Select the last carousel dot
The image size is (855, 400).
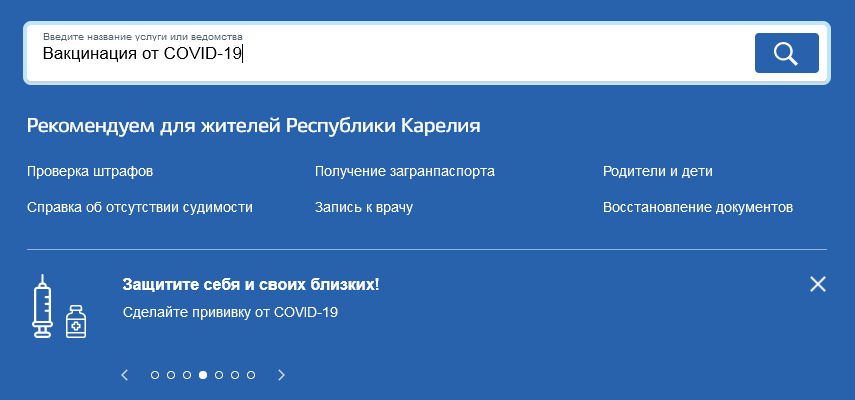pos(251,375)
